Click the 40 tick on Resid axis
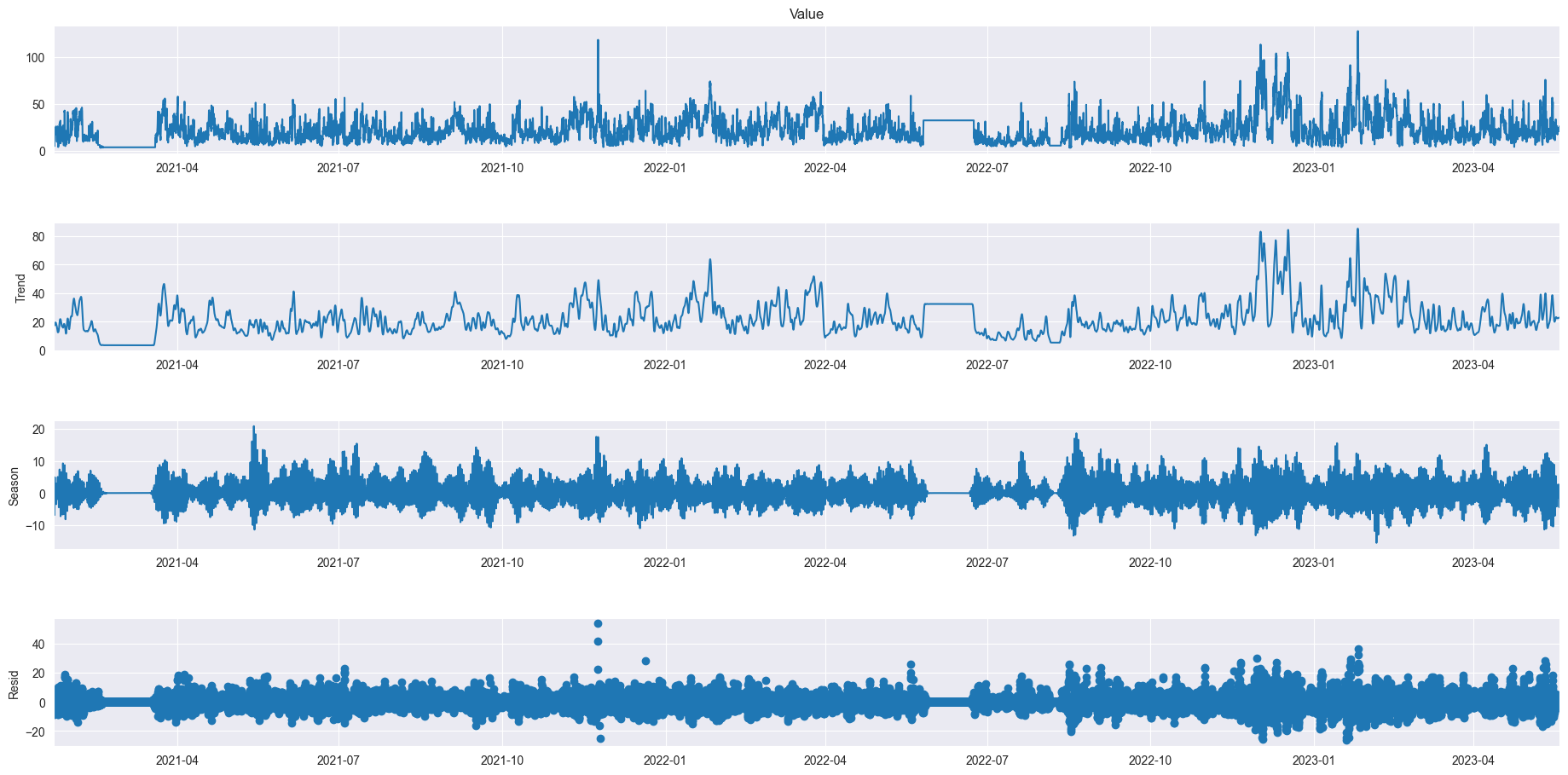The width and height of the screenshot is (1568, 775). coord(39,645)
